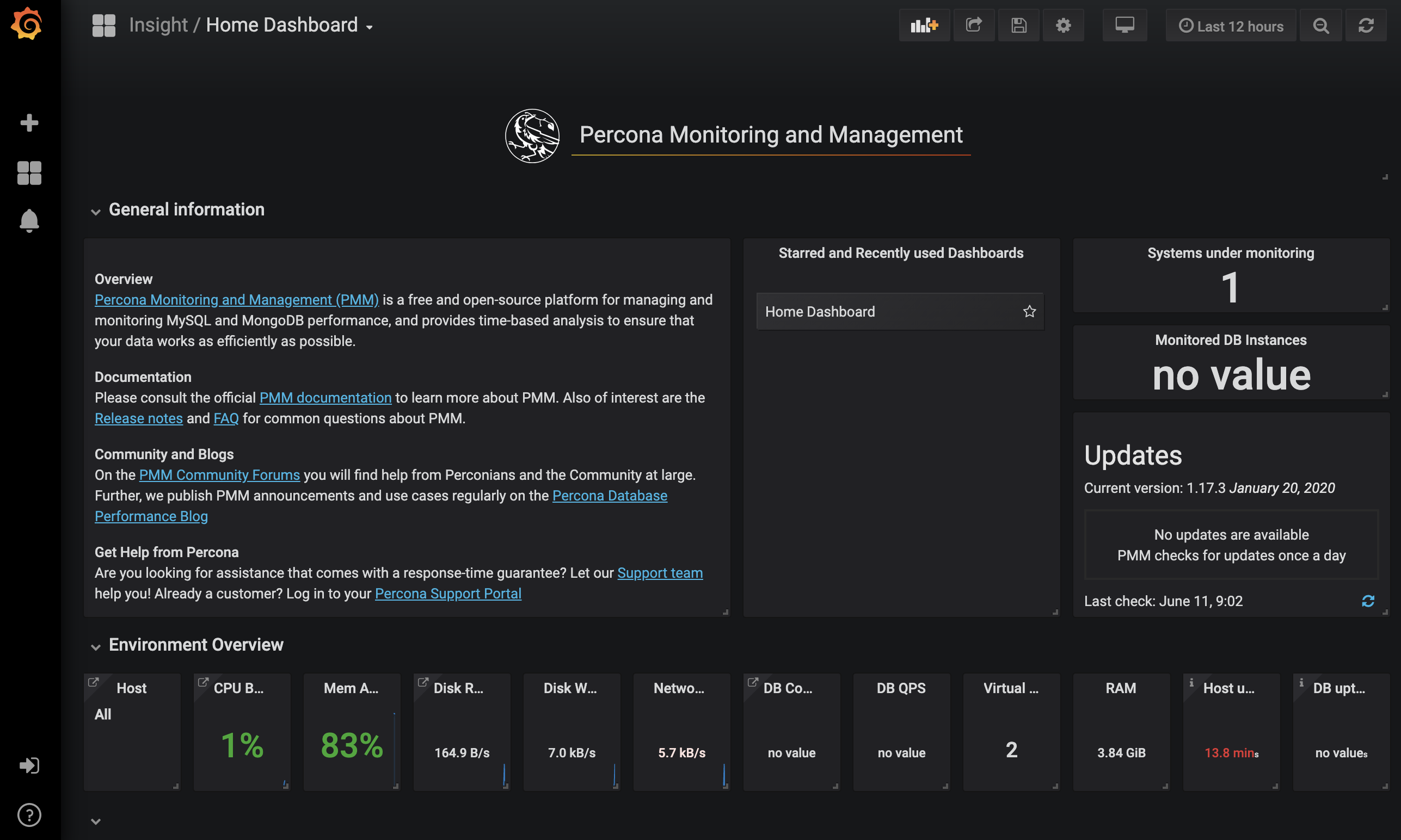The image size is (1401, 840).
Task: Open the Last 12 hours time picker
Action: [1231, 26]
